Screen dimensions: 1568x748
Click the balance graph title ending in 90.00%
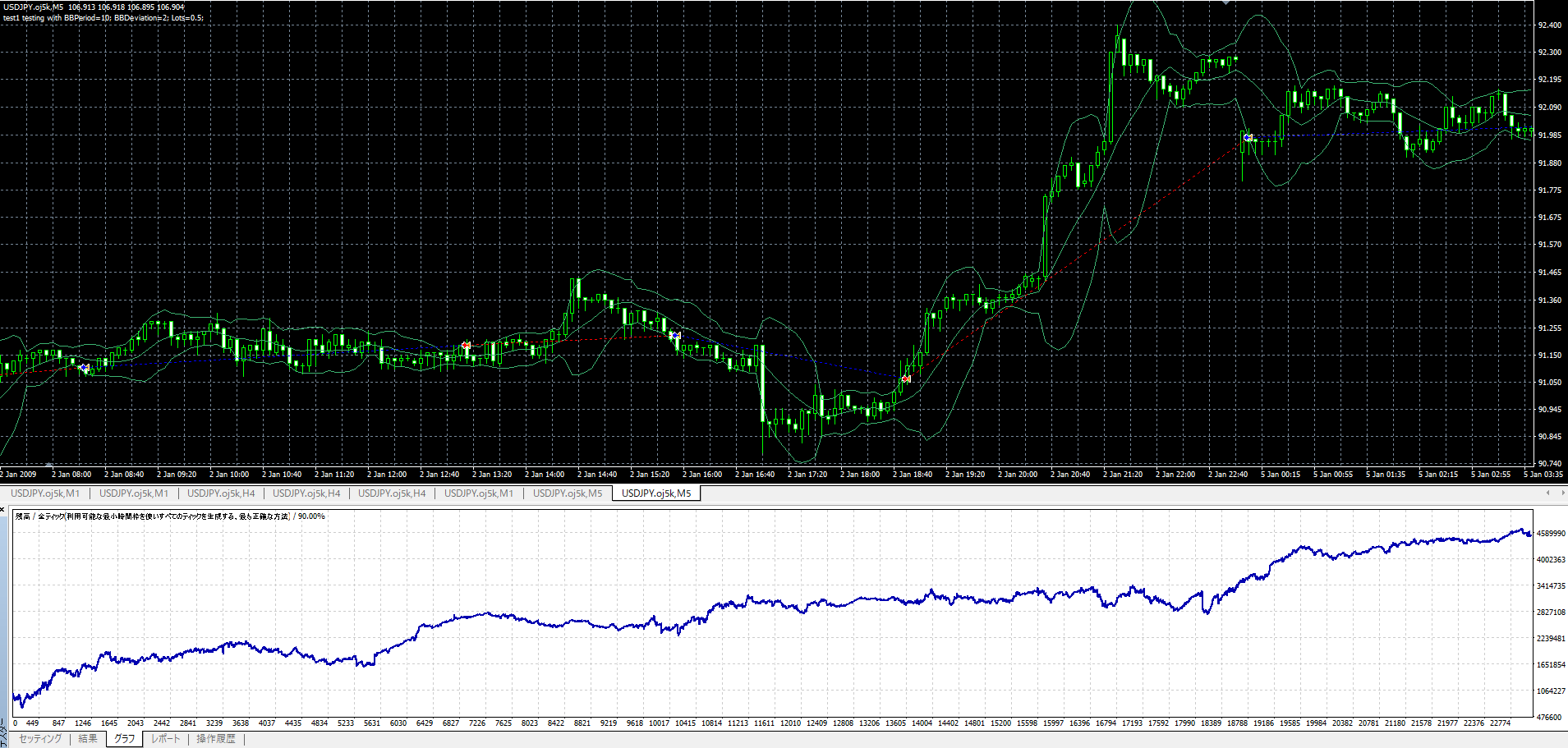click(x=170, y=516)
